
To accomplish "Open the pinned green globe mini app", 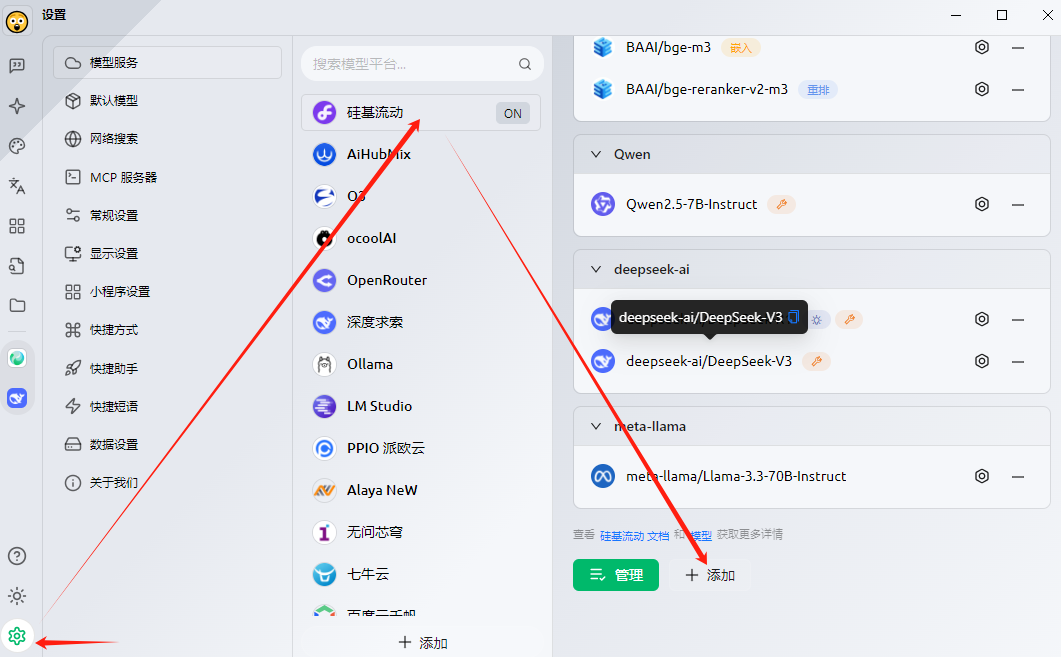I will [x=17, y=358].
